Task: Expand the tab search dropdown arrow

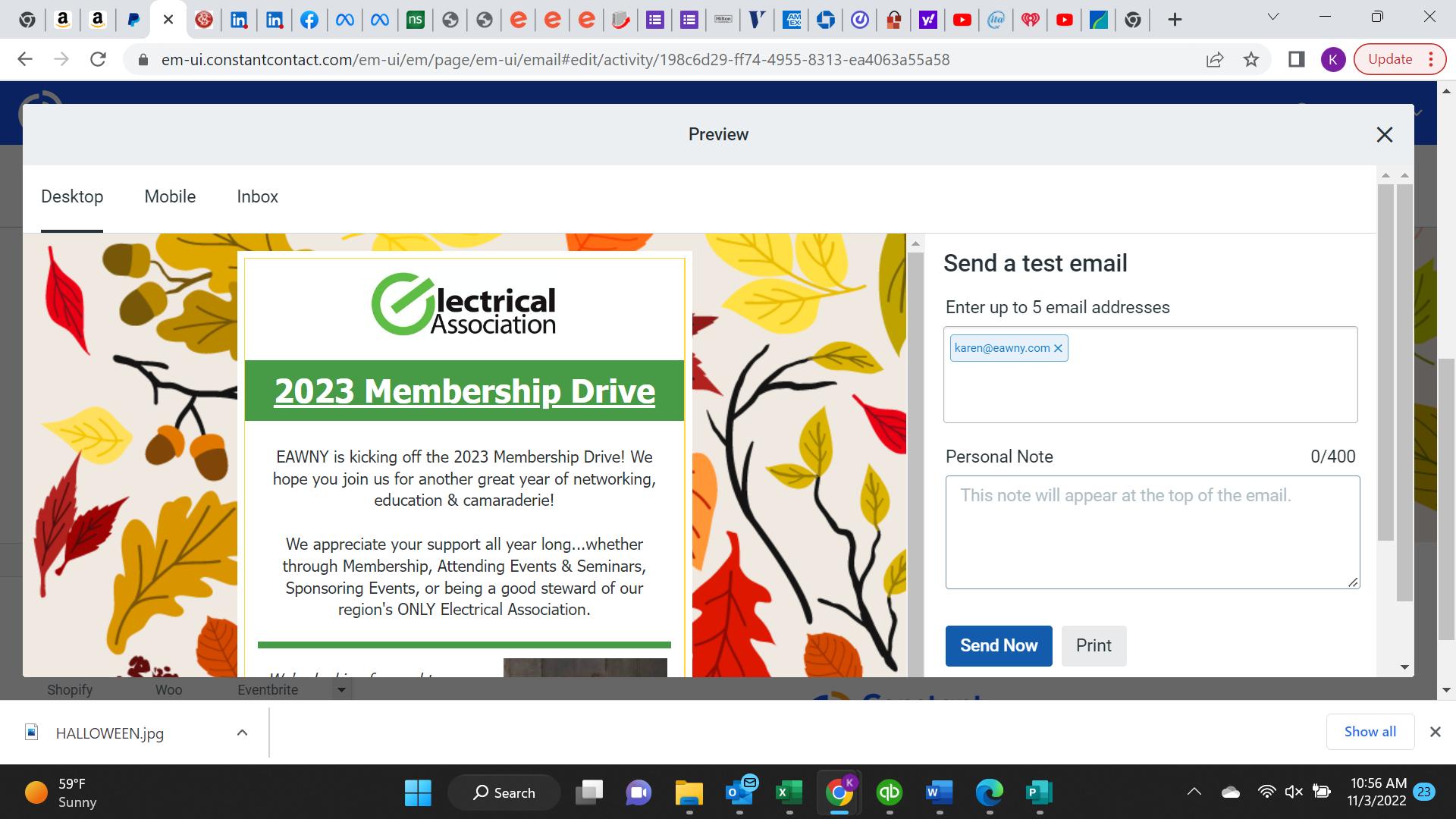Action: pyautogui.click(x=1273, y=17)
